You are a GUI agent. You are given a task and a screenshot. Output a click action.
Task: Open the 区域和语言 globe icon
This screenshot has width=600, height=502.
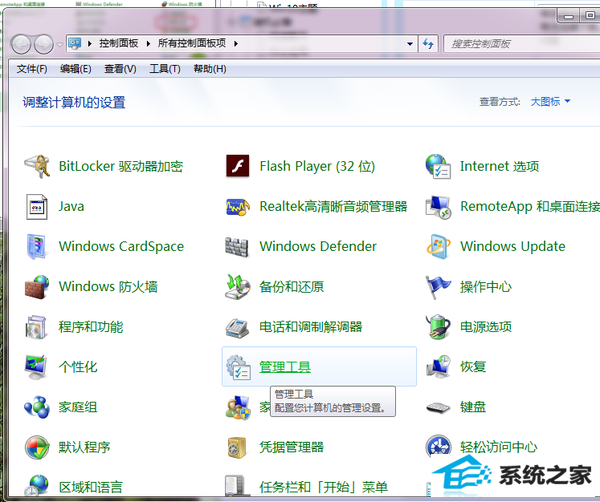36,485
